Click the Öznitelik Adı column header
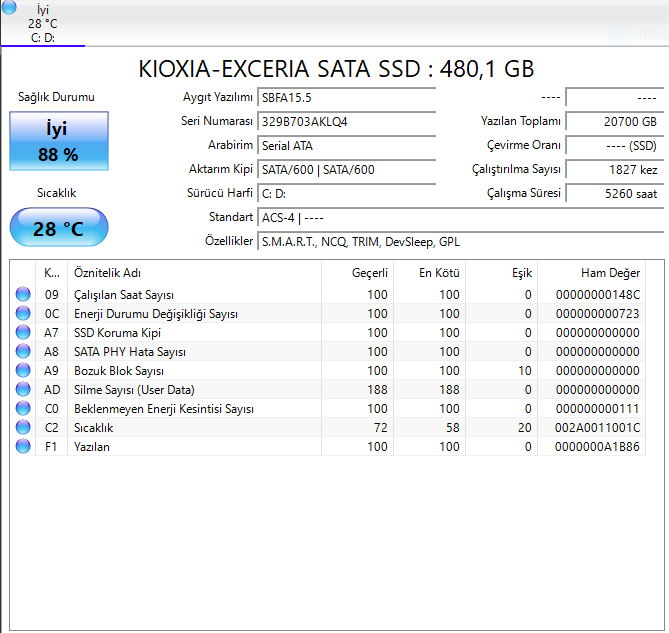Image resolution: width=669 pixels, height=633 pixels. pyautogui.click(x=194, y=273)
